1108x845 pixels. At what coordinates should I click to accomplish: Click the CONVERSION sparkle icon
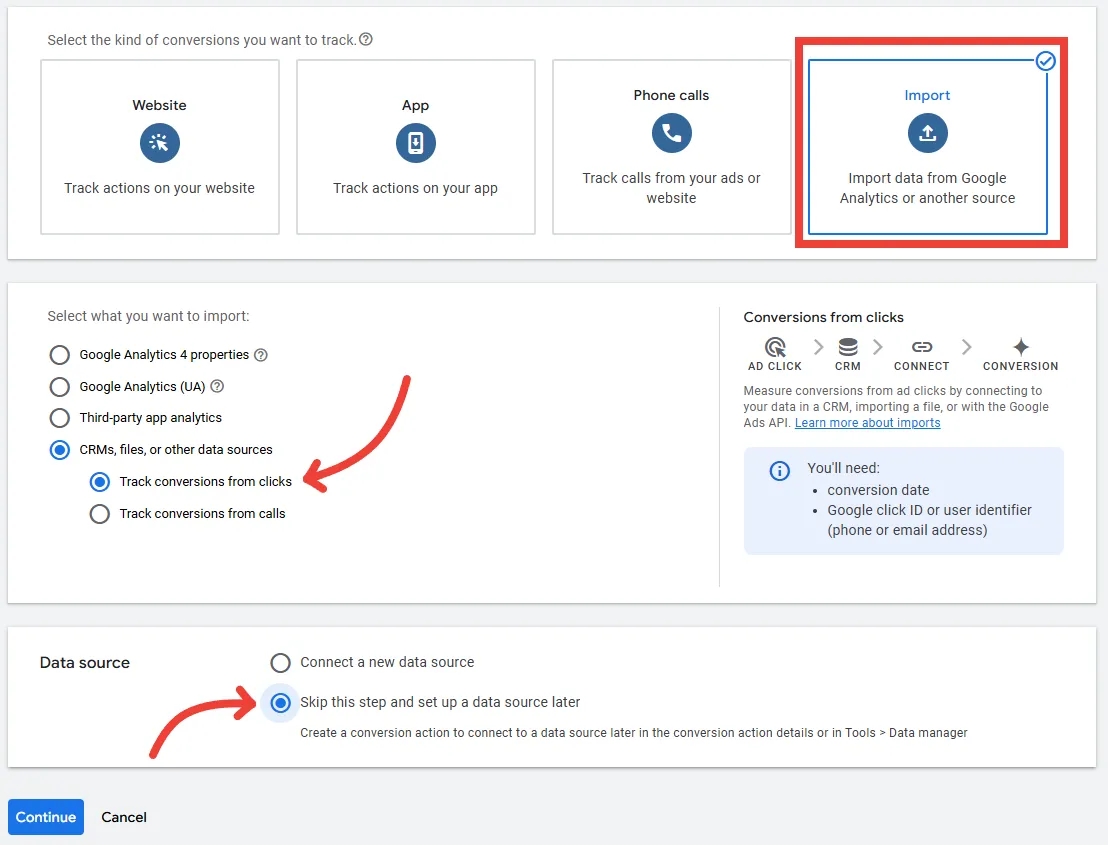[x=1020, y=347]
